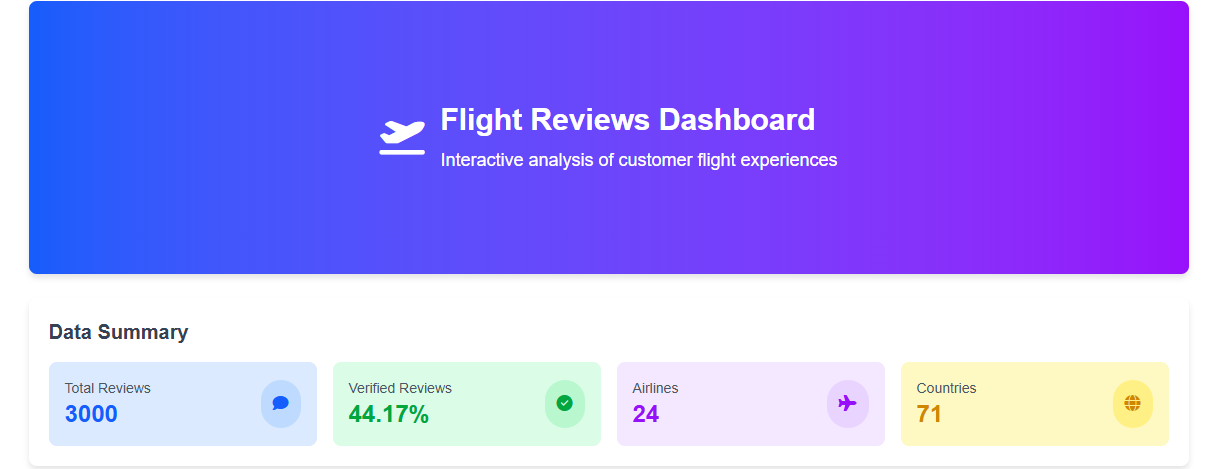This screenshot has height=469, width=1220.
Task: Click the blue chat bubble reviews icon
Action: [x=281, y=404]
